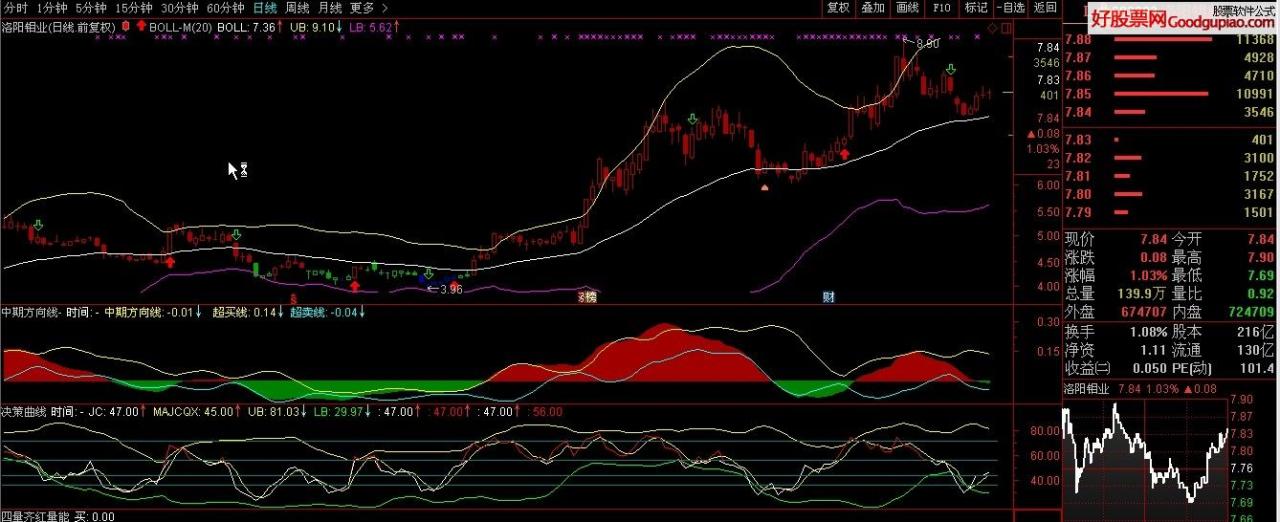Screen dimensions: 1280x522
Task: Click the 决策曲线 indicator title
Action: pos(25,410)
